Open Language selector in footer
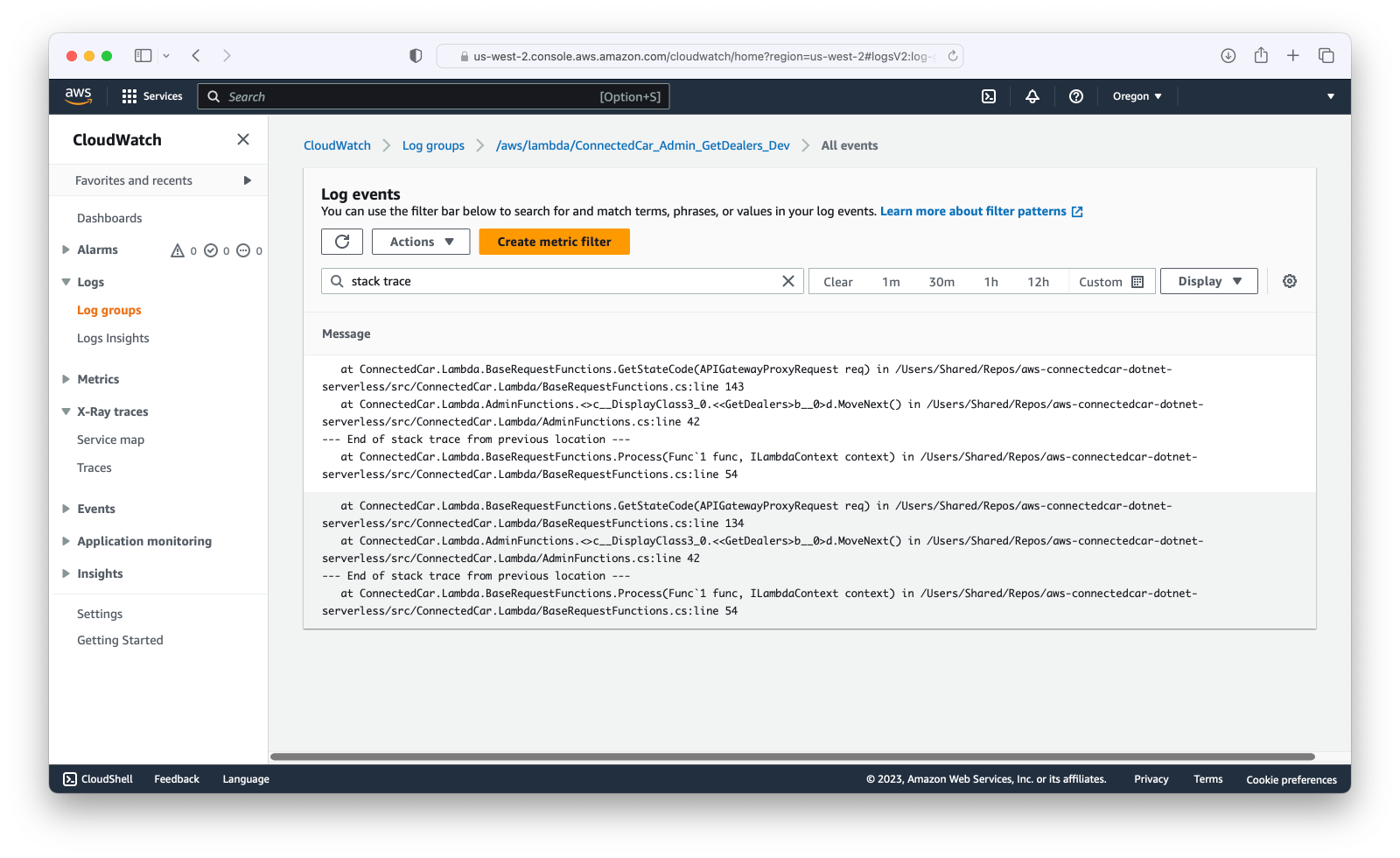This screenshot has width=1400, height=858. (x=246, y=779)
